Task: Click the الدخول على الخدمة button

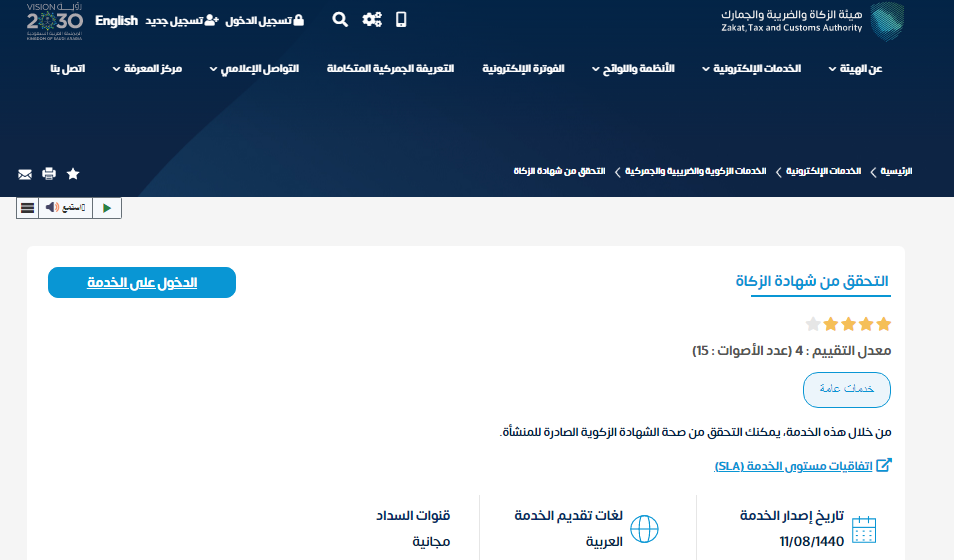Action: point(142,283)
